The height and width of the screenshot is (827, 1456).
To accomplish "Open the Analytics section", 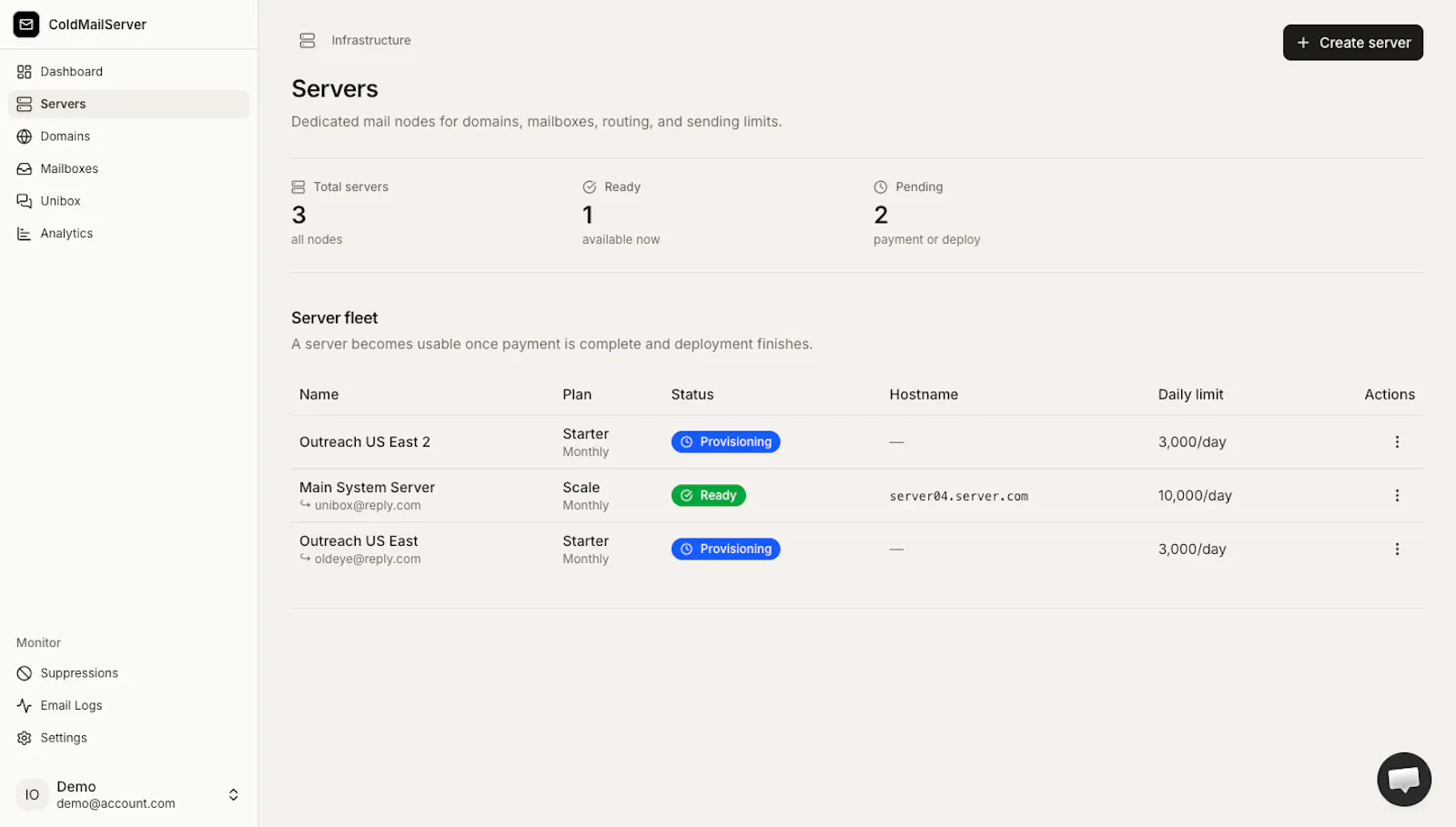I will [128, 233].
